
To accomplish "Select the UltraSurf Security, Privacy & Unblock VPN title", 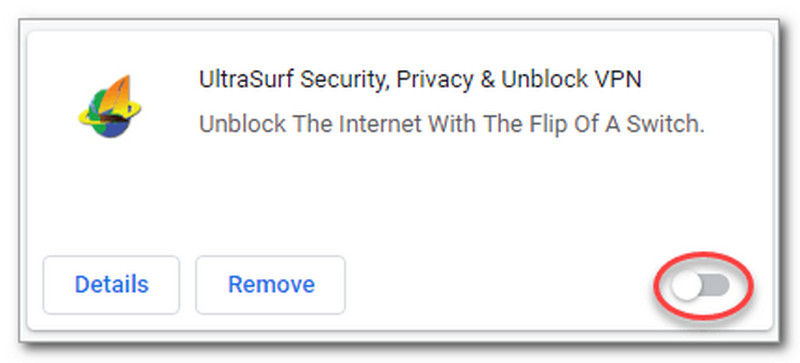I will point(420,79).
